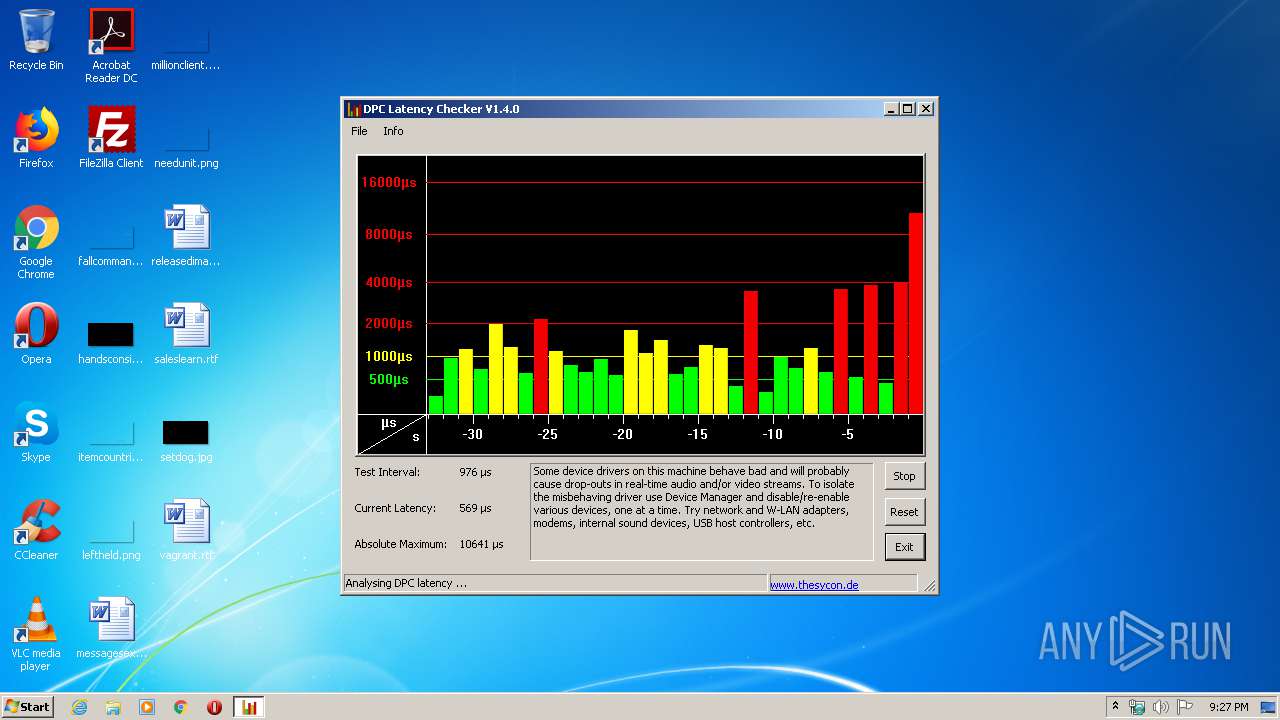Screen dimensions: 1280x720
Task: Click the Stop button
Action: point(904,476)
